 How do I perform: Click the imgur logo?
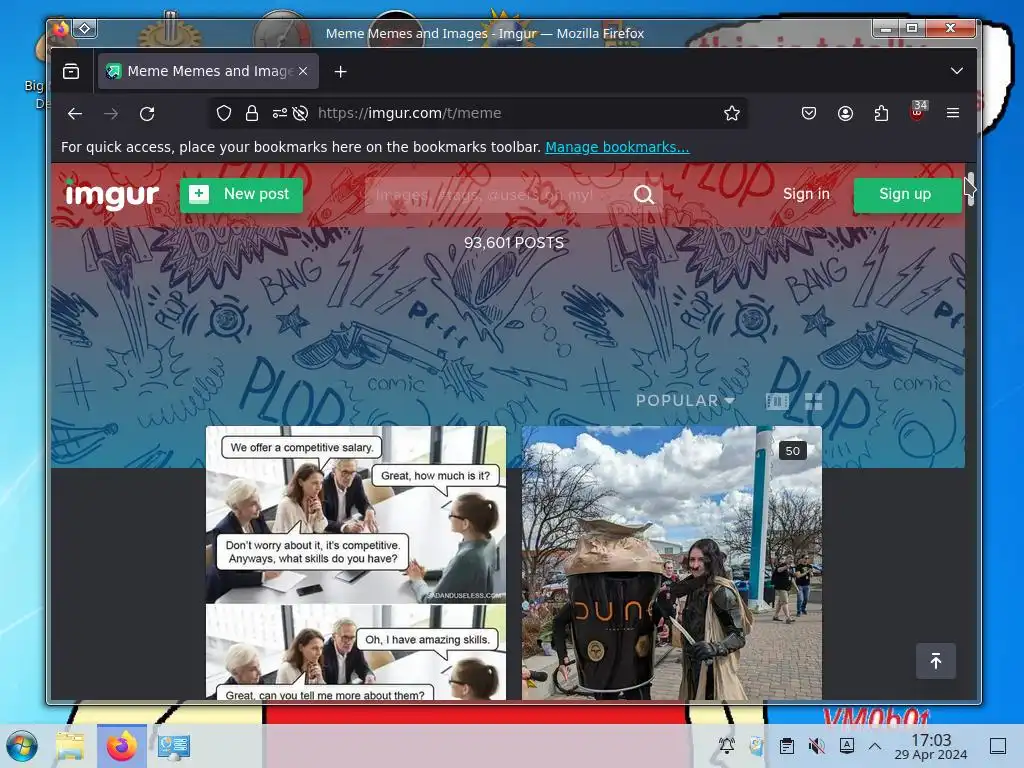click(112, 195)
